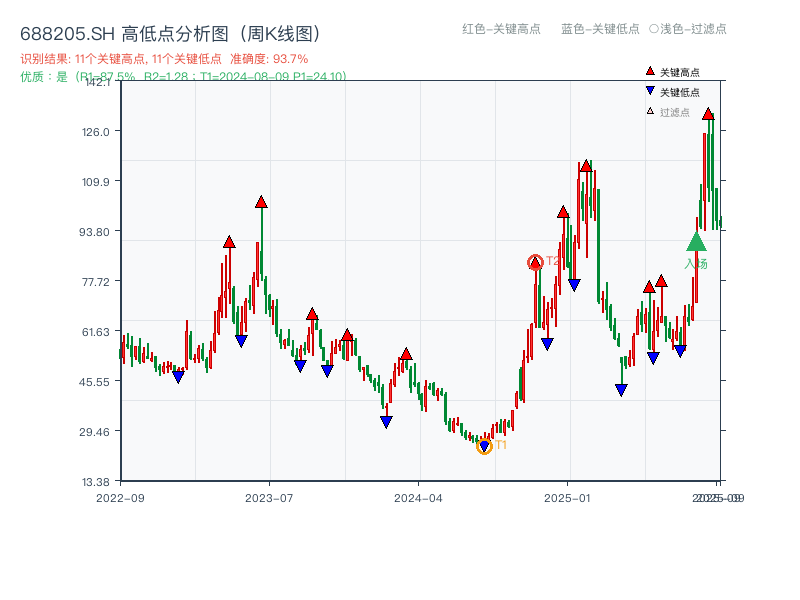Screen dimensions: 800x600
Task: Click the highest red triangle near the chart peak
Action: tap(709, 115)
